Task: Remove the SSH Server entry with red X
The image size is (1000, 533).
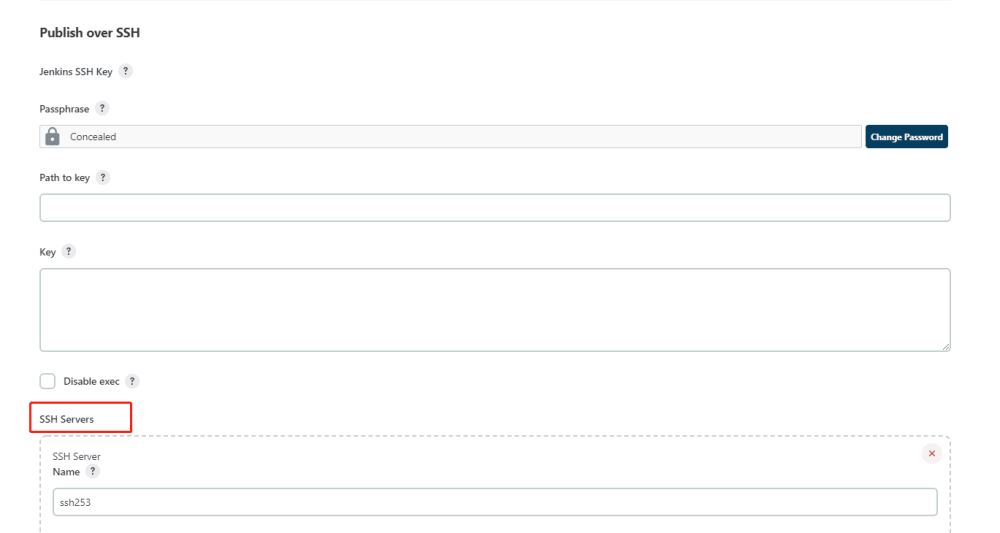Action: [932, 453]
